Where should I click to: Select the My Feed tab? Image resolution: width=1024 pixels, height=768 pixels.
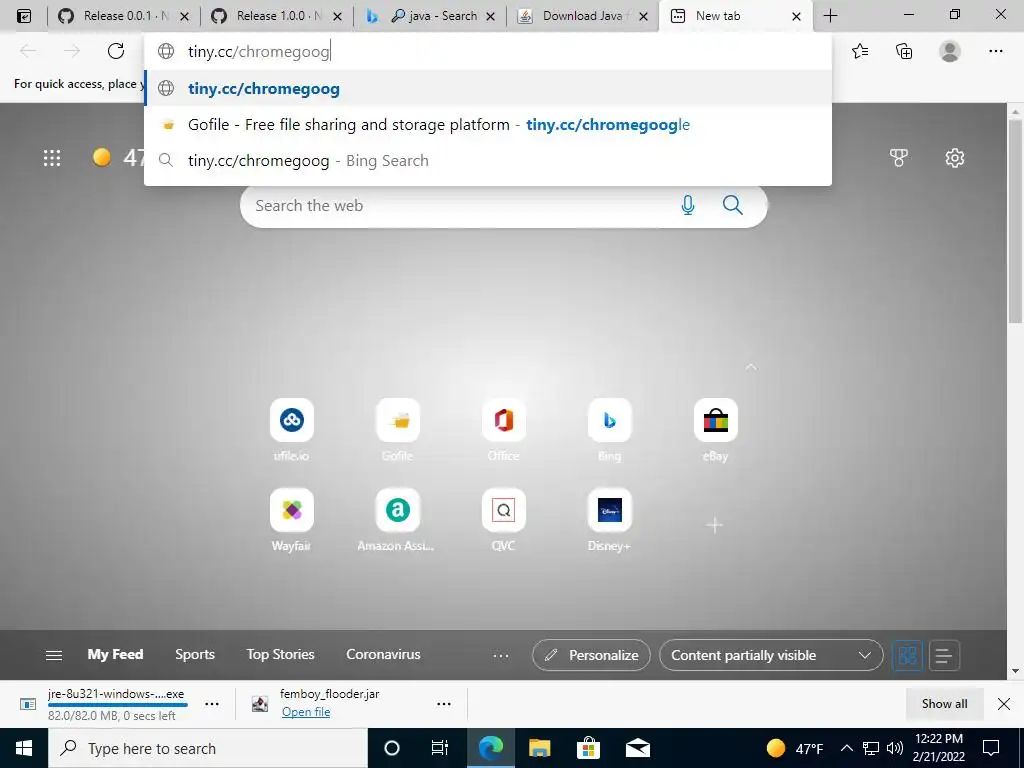point(116,654)
